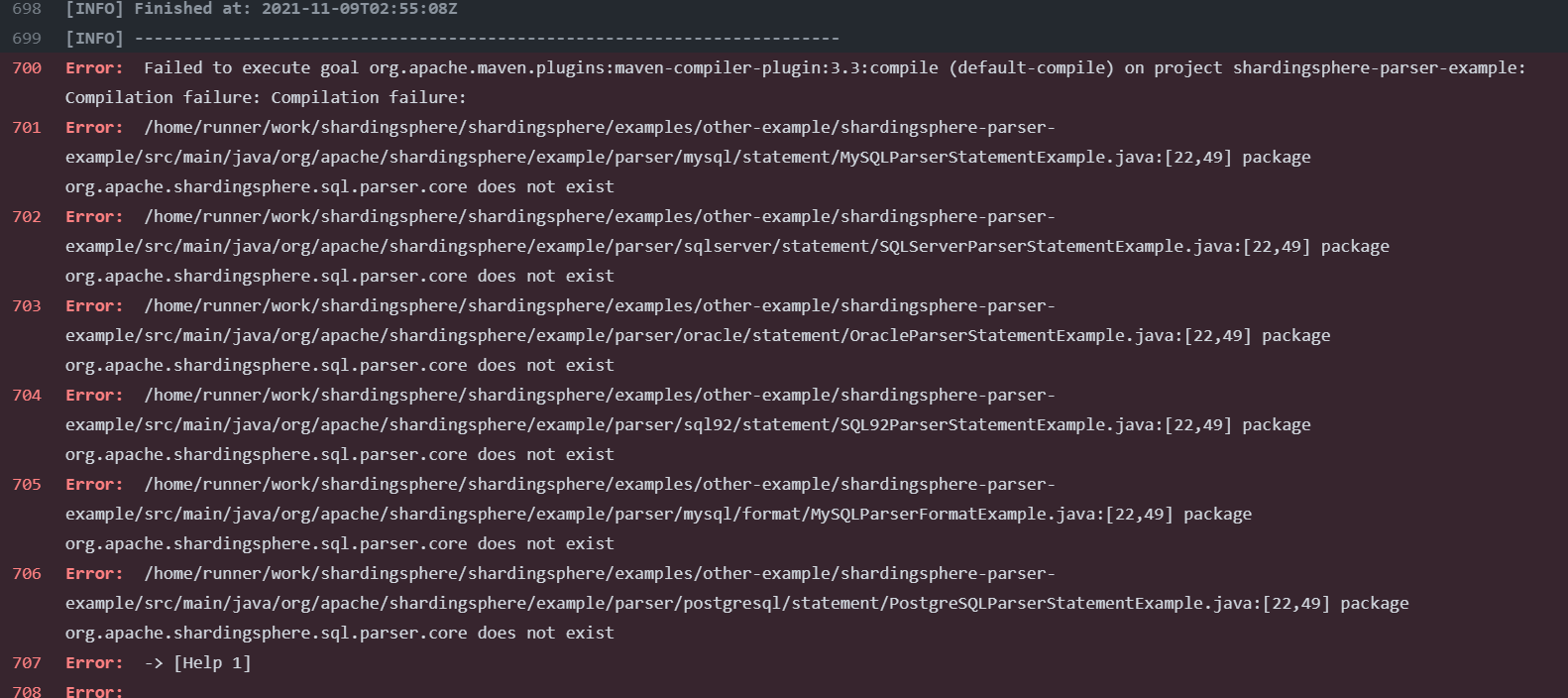The width and height of the screenshot is (1568, 698).
Task: Click line number 708
Action: point(27,691)
